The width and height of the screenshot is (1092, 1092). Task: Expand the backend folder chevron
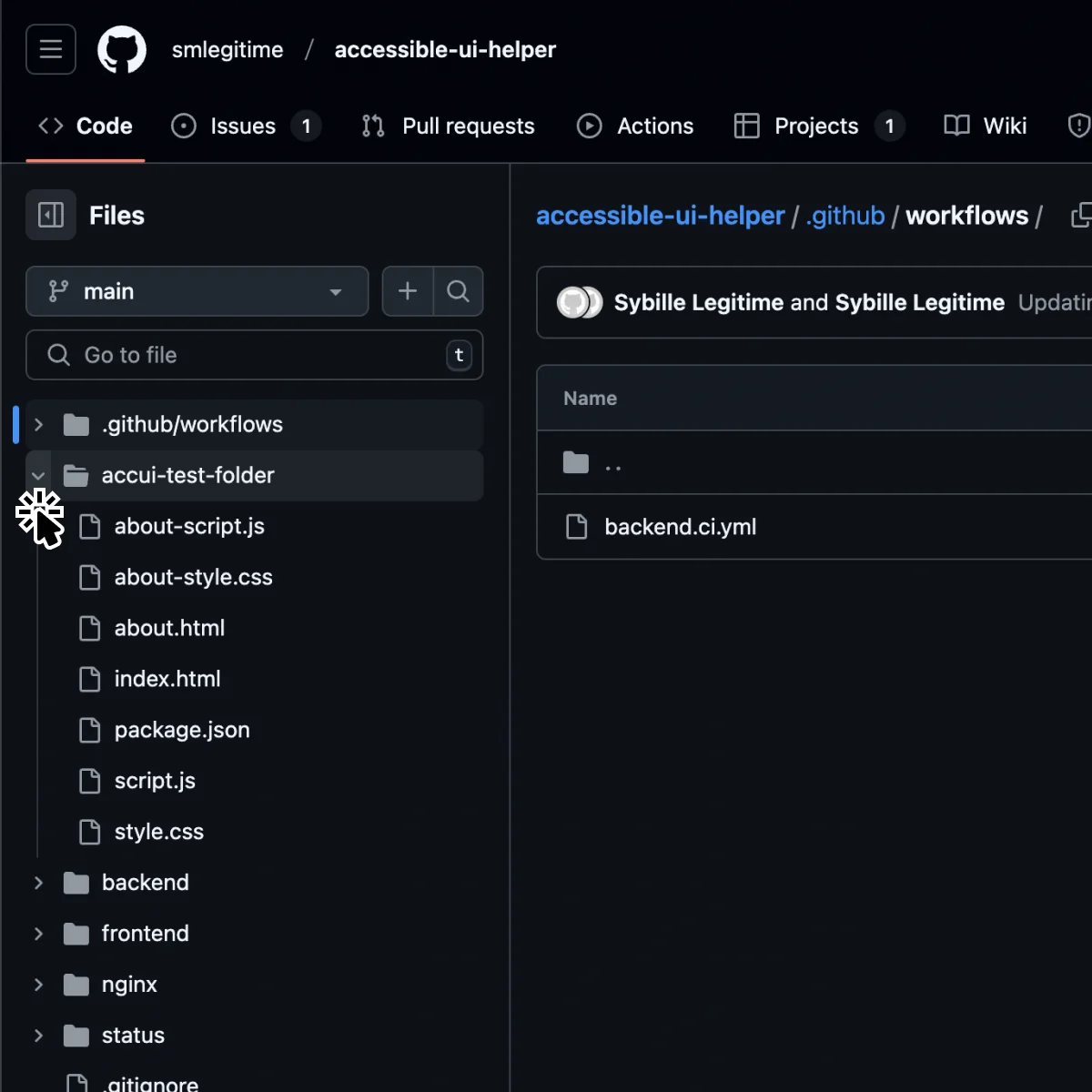click(38, 883)
